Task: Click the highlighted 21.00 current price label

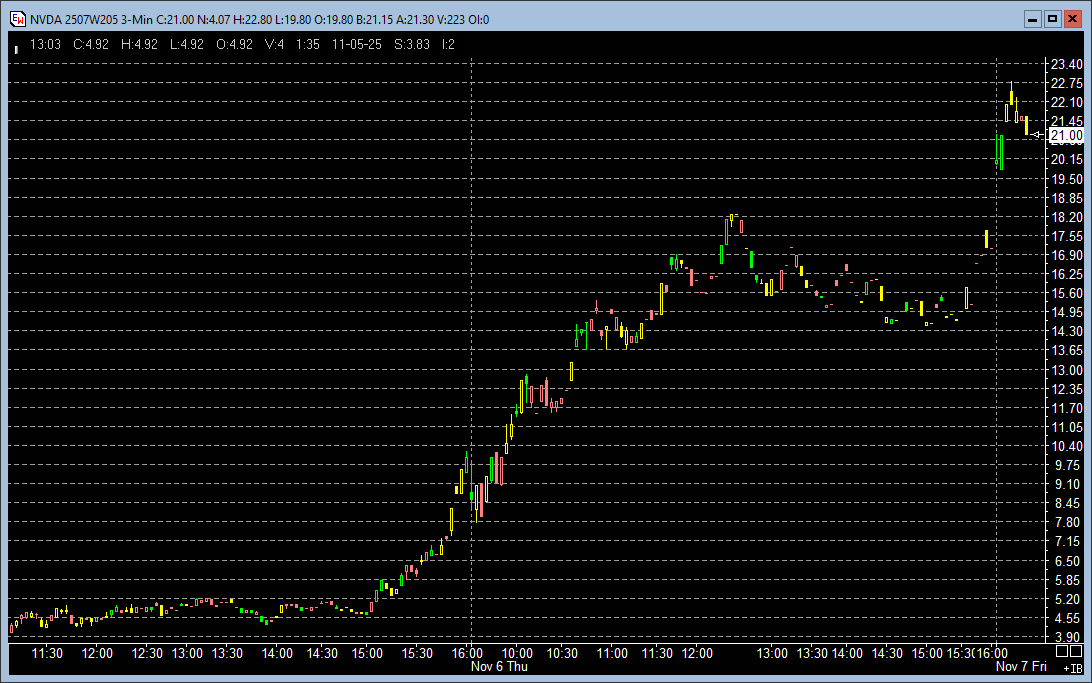Action: pos(1065,136)
